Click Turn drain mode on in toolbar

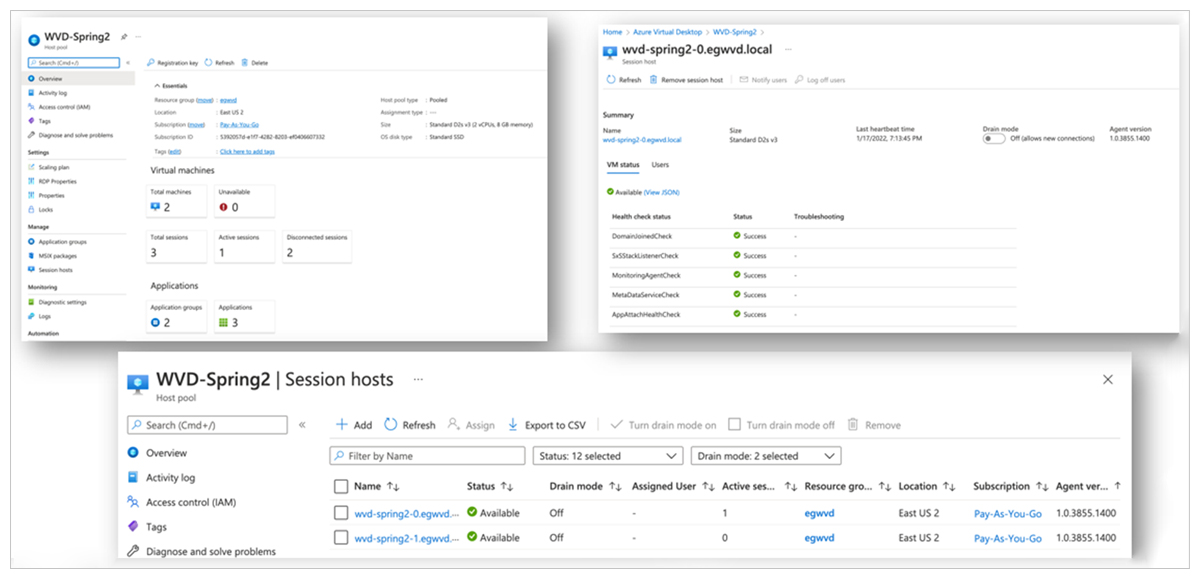pyautogui.click(x=663, y=425)
